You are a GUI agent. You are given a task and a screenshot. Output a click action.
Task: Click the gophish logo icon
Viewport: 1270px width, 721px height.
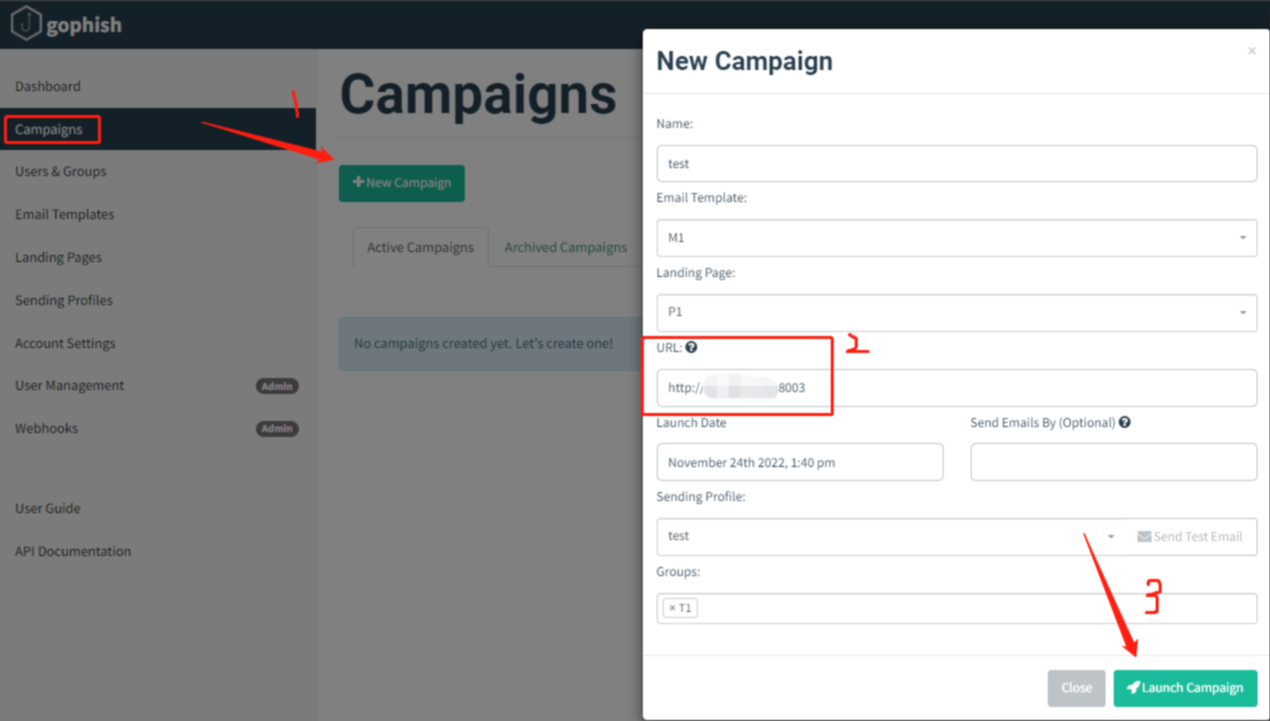coord(25,24)
